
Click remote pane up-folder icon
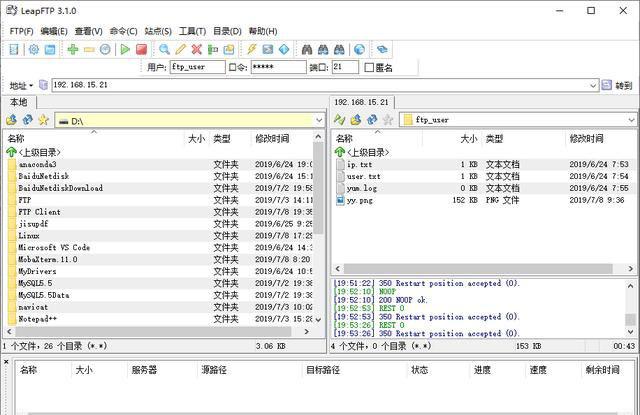(356, 120)
